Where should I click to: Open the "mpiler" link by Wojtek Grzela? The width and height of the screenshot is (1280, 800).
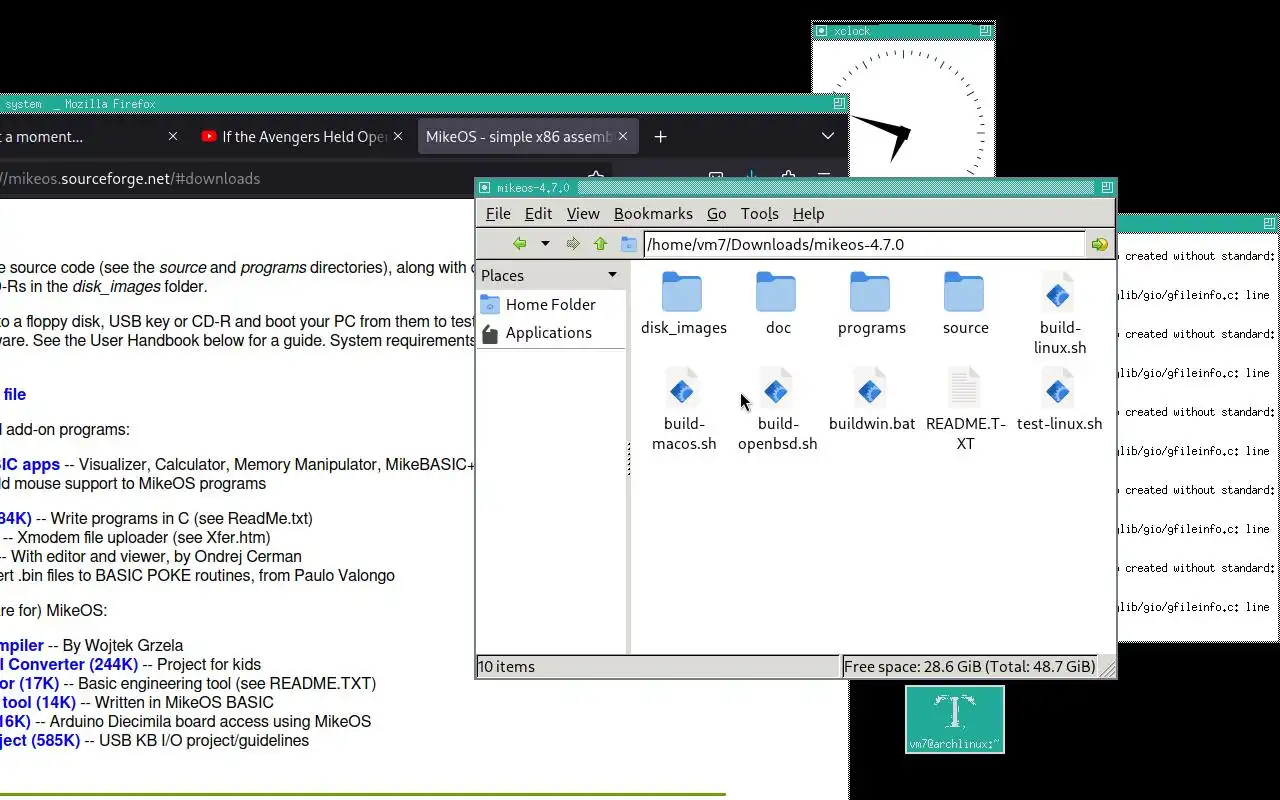[x=22, y=646]
